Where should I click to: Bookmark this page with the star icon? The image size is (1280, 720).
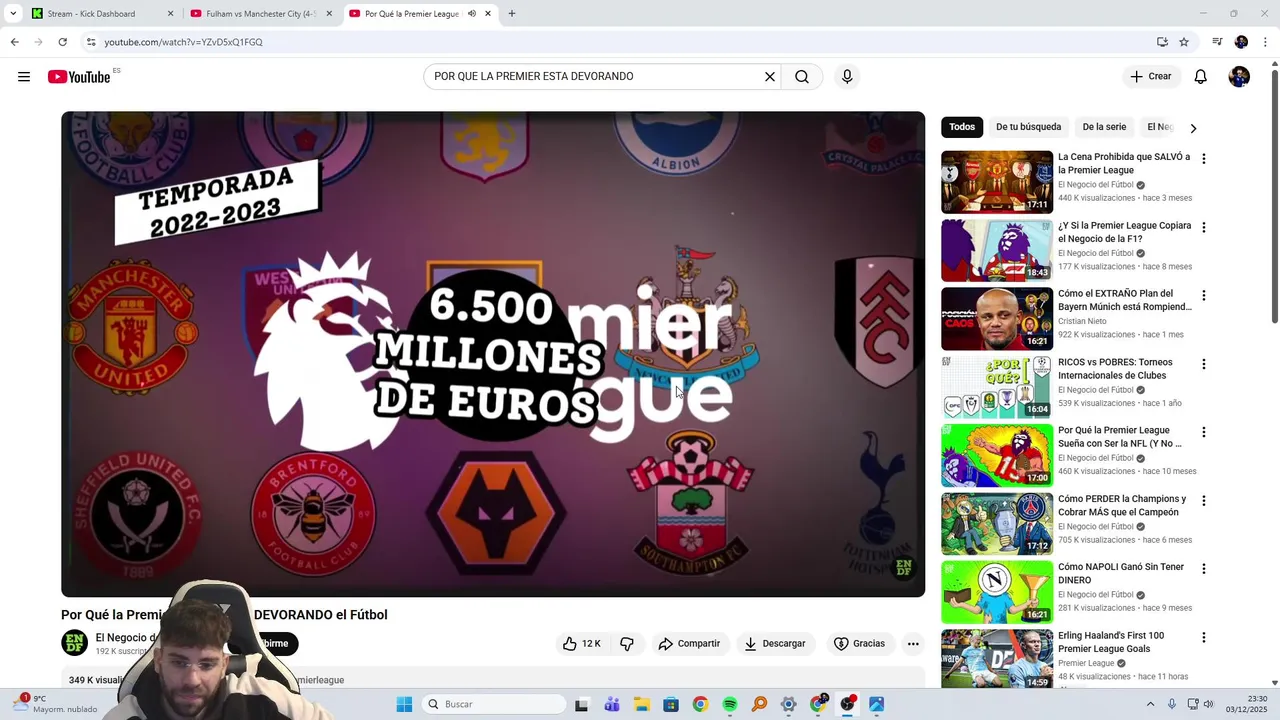point(1184,42)
